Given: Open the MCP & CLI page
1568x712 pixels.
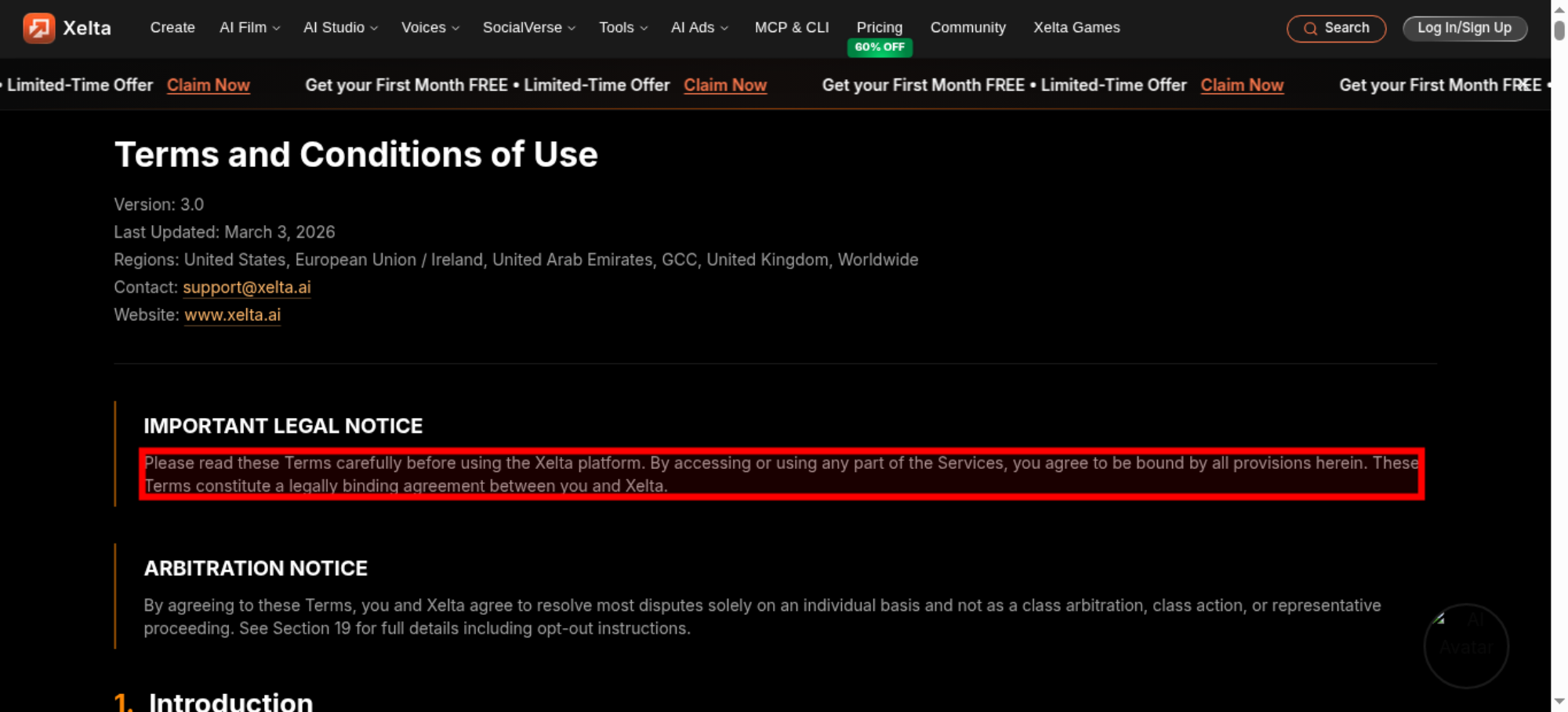Looking at the screenshot, I should (792, 27).
